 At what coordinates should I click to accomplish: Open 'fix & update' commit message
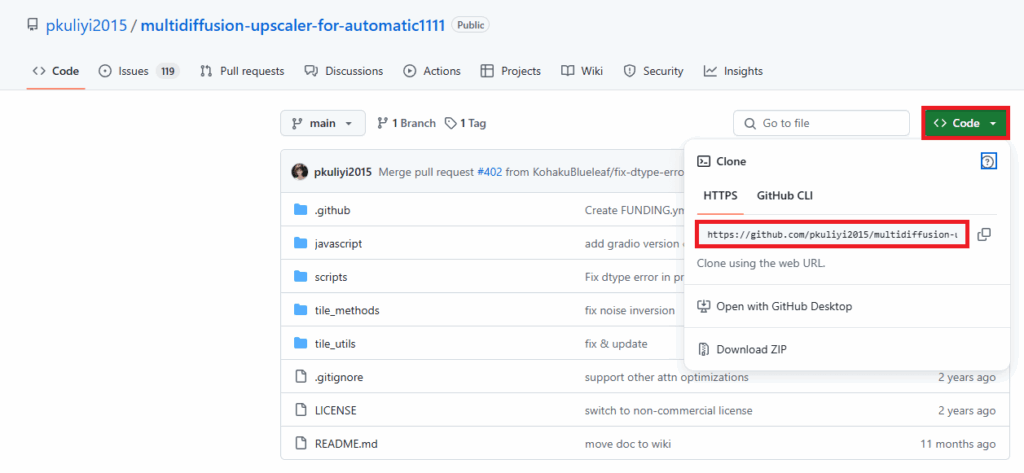[616, 344]
